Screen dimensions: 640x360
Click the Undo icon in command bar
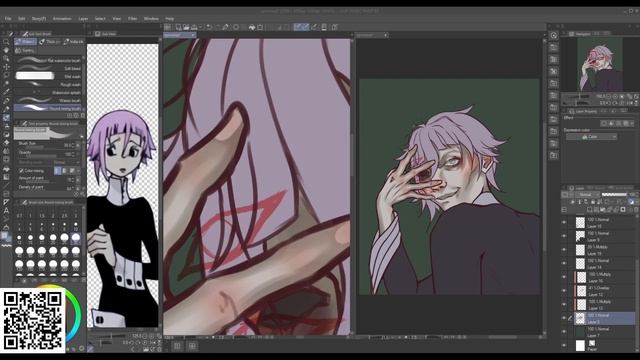point(209,27)
